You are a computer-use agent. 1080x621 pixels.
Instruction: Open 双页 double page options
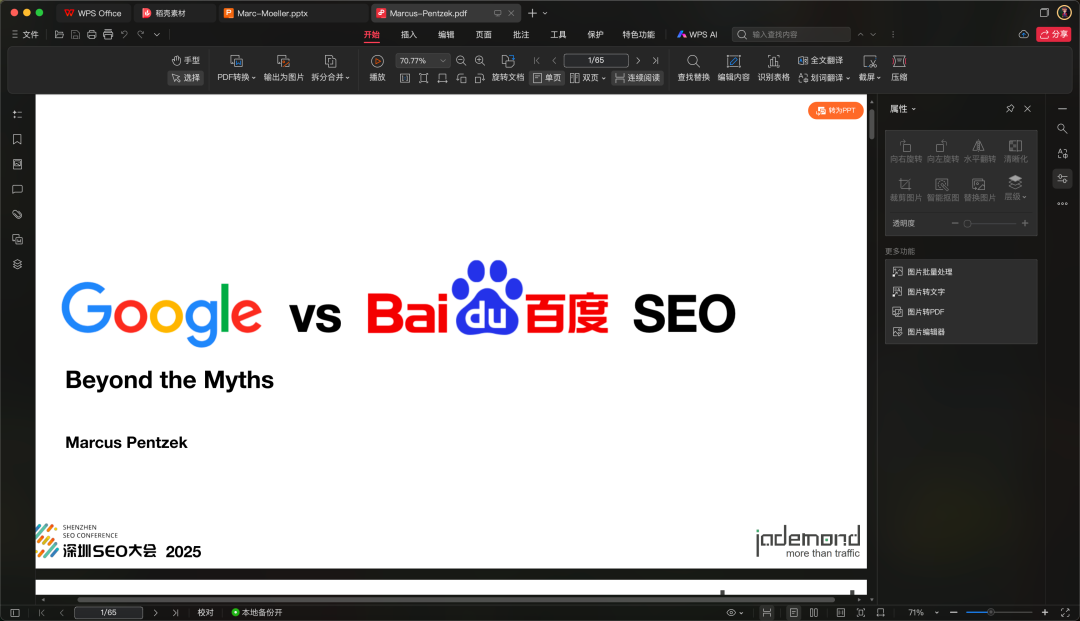tap(588, 78)
